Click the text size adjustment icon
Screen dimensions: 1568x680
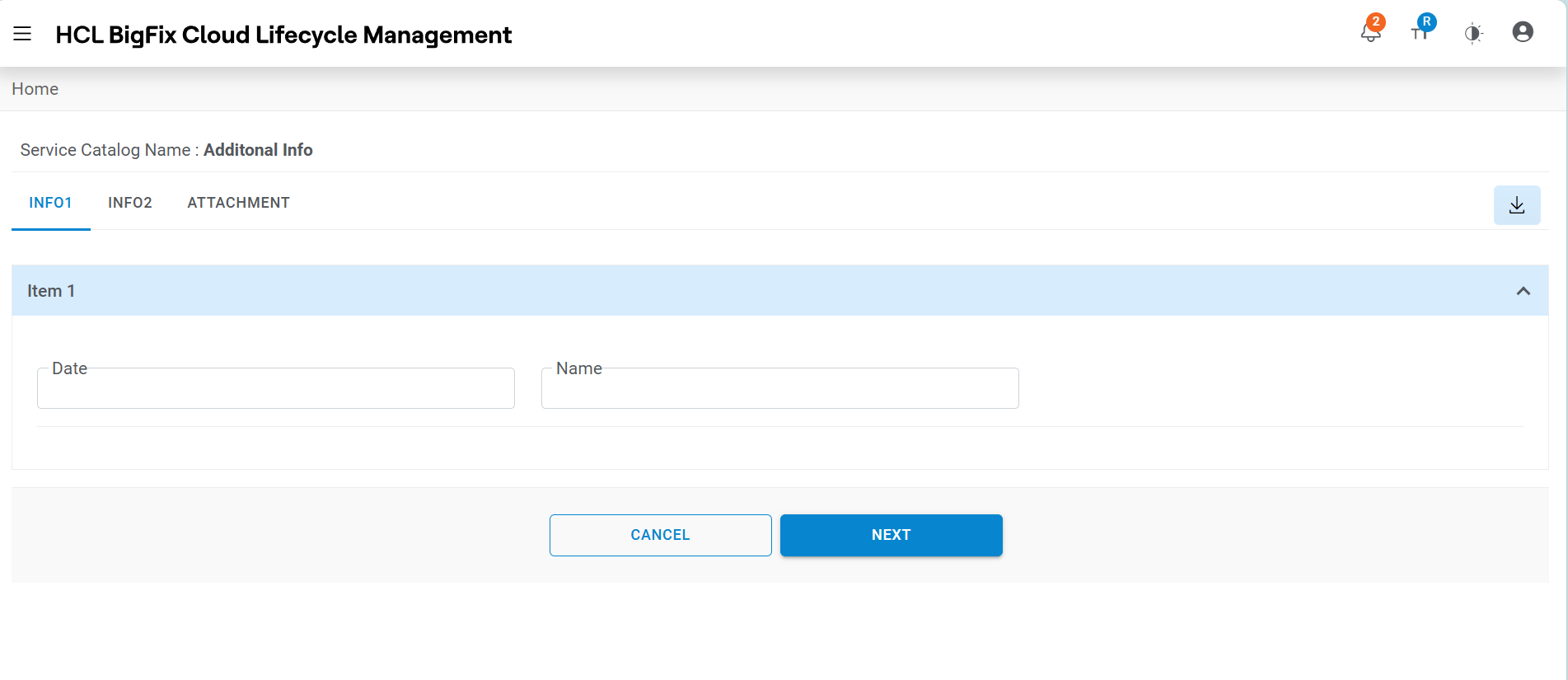pos(1419,35)
